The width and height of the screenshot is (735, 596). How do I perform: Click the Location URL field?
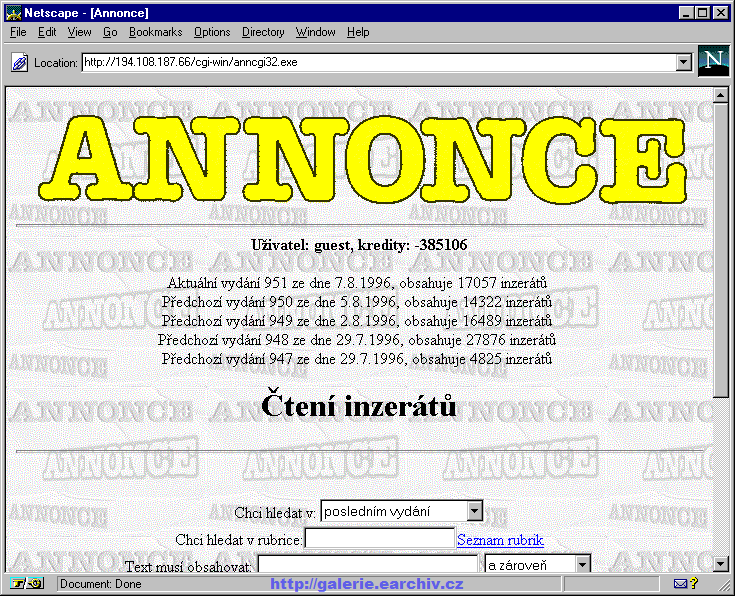(x=379, y=62)
